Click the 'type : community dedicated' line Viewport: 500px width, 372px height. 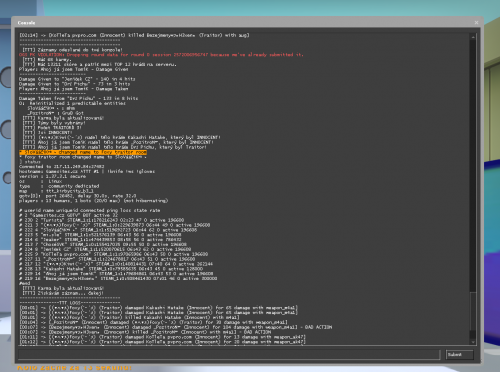tap(59, 186)
